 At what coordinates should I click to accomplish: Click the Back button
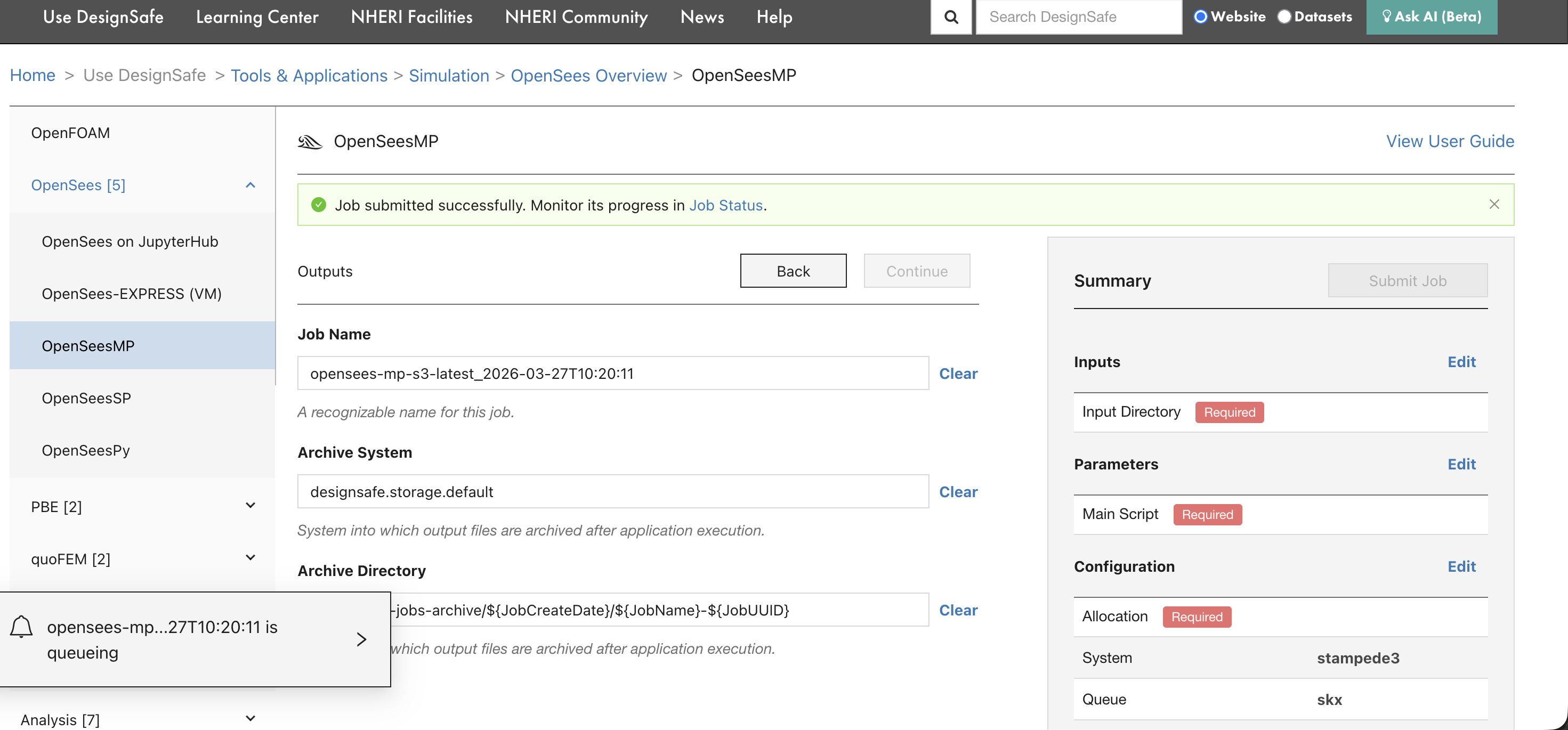tap(793, 271)
